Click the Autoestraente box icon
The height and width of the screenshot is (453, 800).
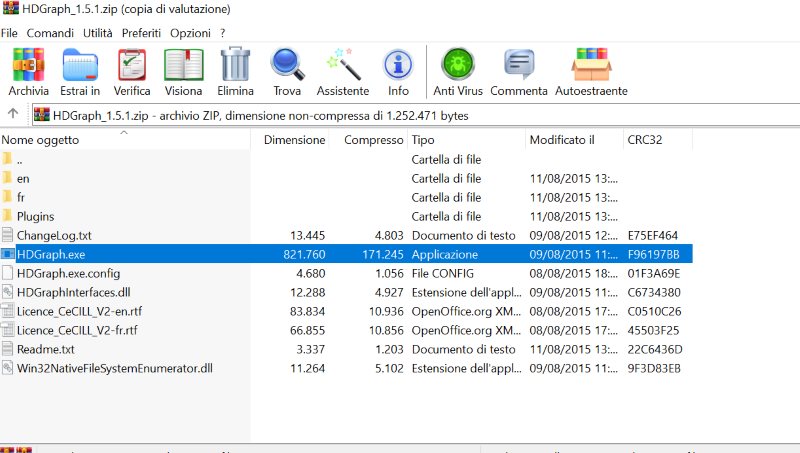(591, 64)
